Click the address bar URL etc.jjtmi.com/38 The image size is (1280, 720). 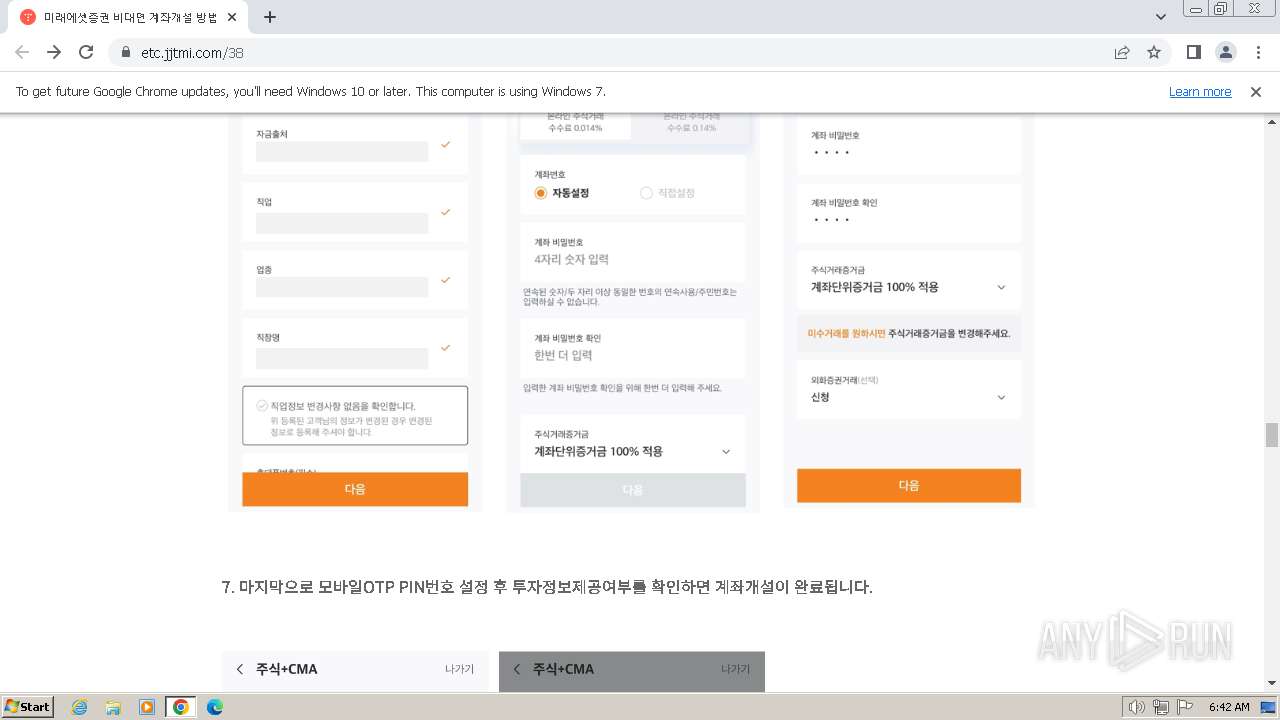point(192,53)
